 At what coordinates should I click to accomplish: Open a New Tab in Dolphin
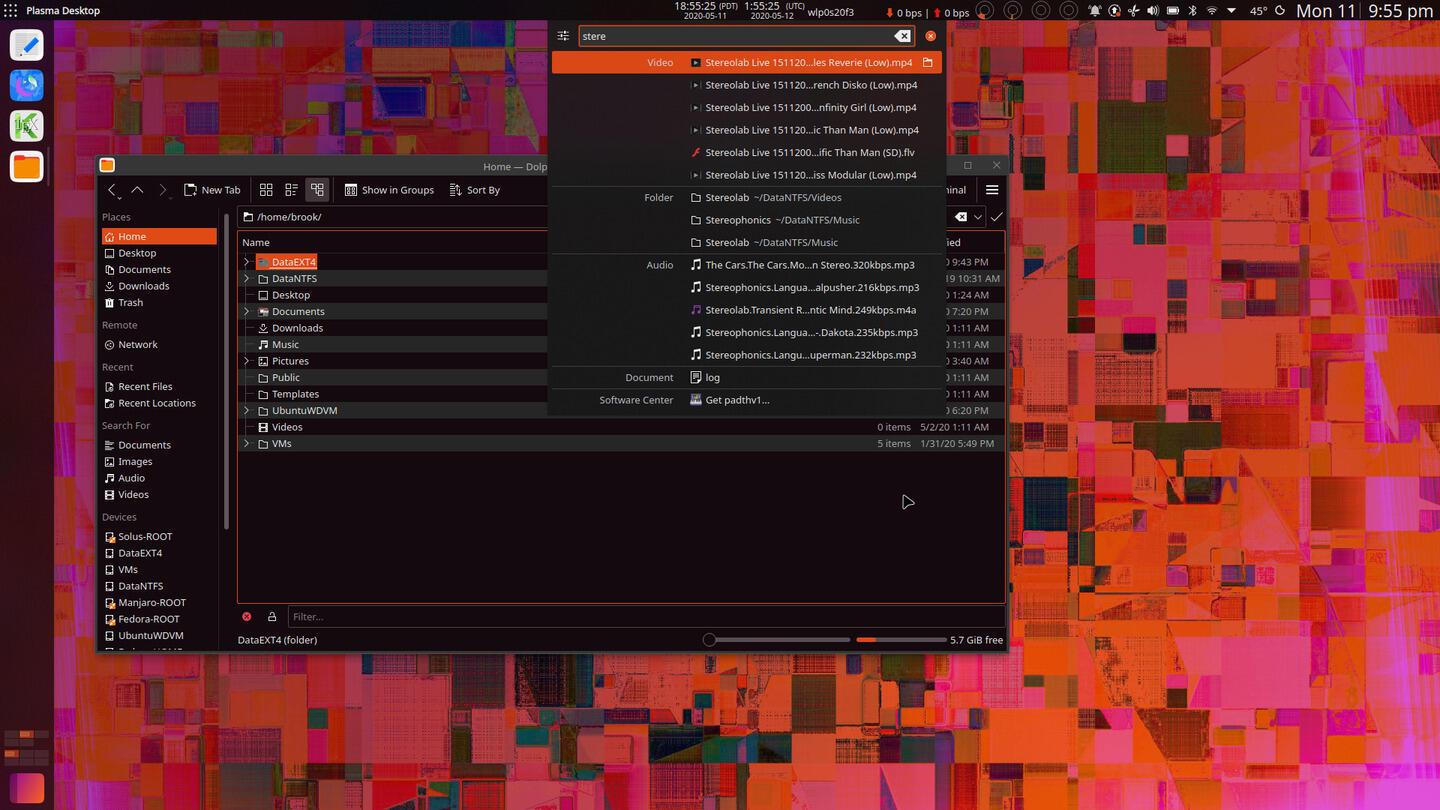212,190
